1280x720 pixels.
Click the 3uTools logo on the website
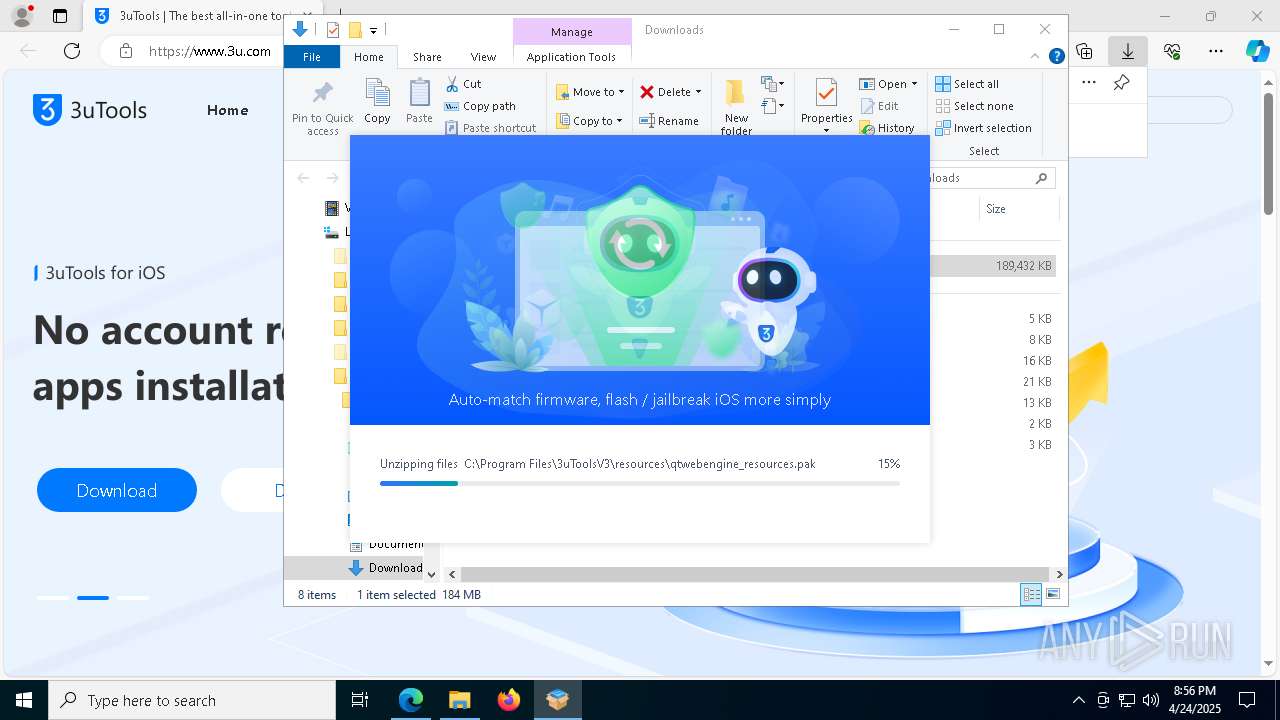pos(90,110)
